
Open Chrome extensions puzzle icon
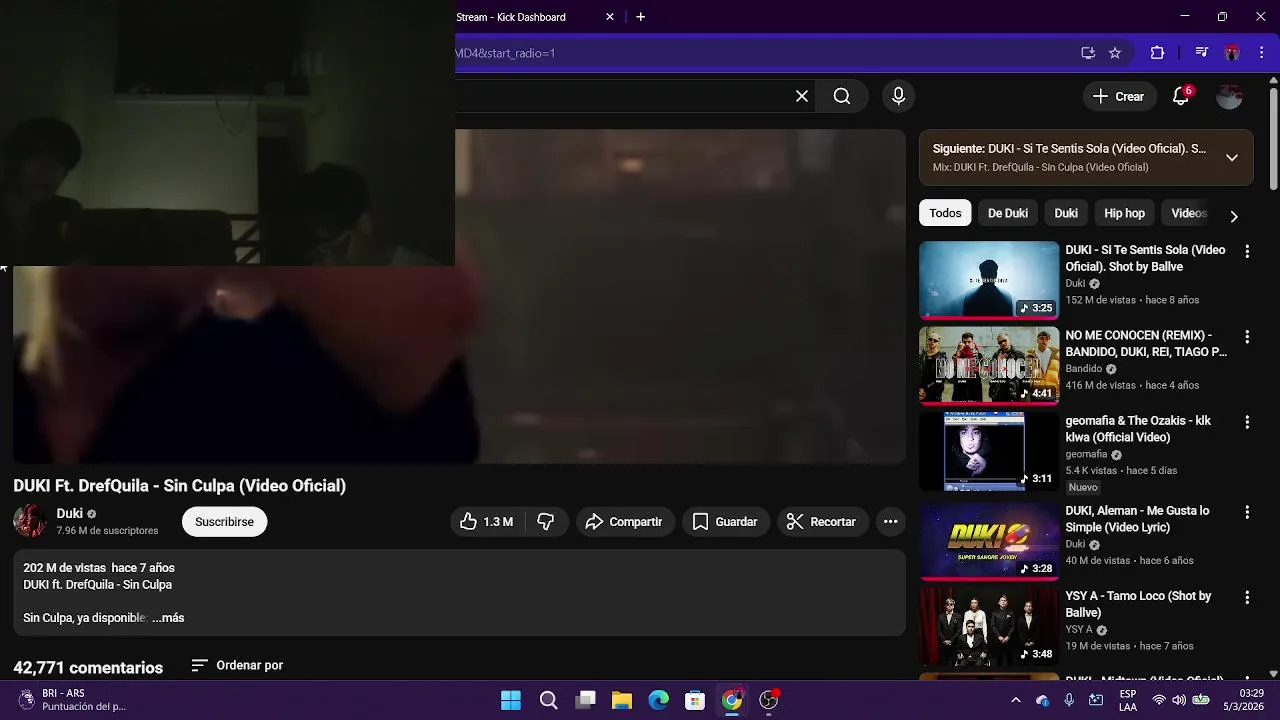pyautogui.click(x=1157, y=53)
